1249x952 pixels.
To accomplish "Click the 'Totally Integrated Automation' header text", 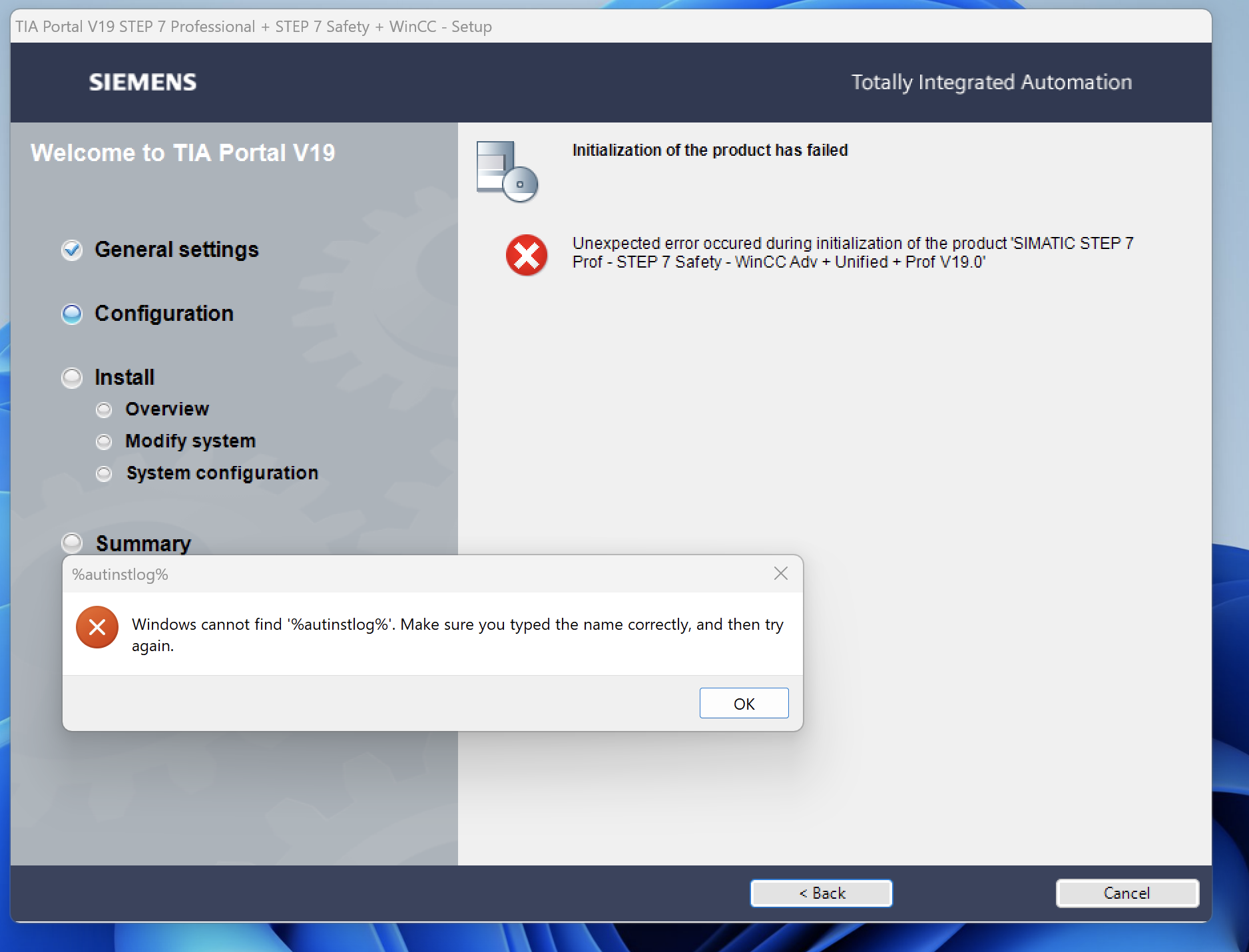I will click(992, 82).
